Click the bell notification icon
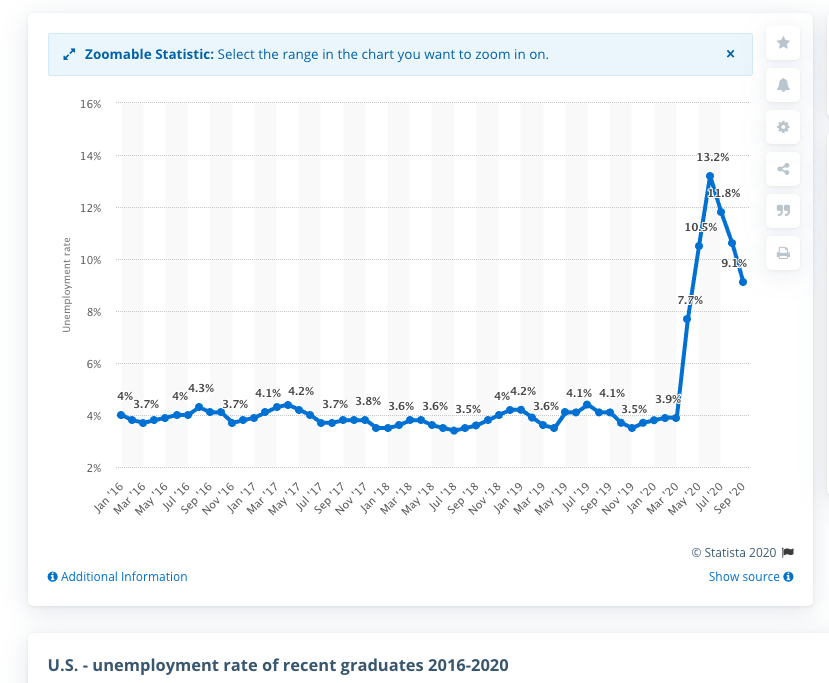 click(x=783, y=85)
